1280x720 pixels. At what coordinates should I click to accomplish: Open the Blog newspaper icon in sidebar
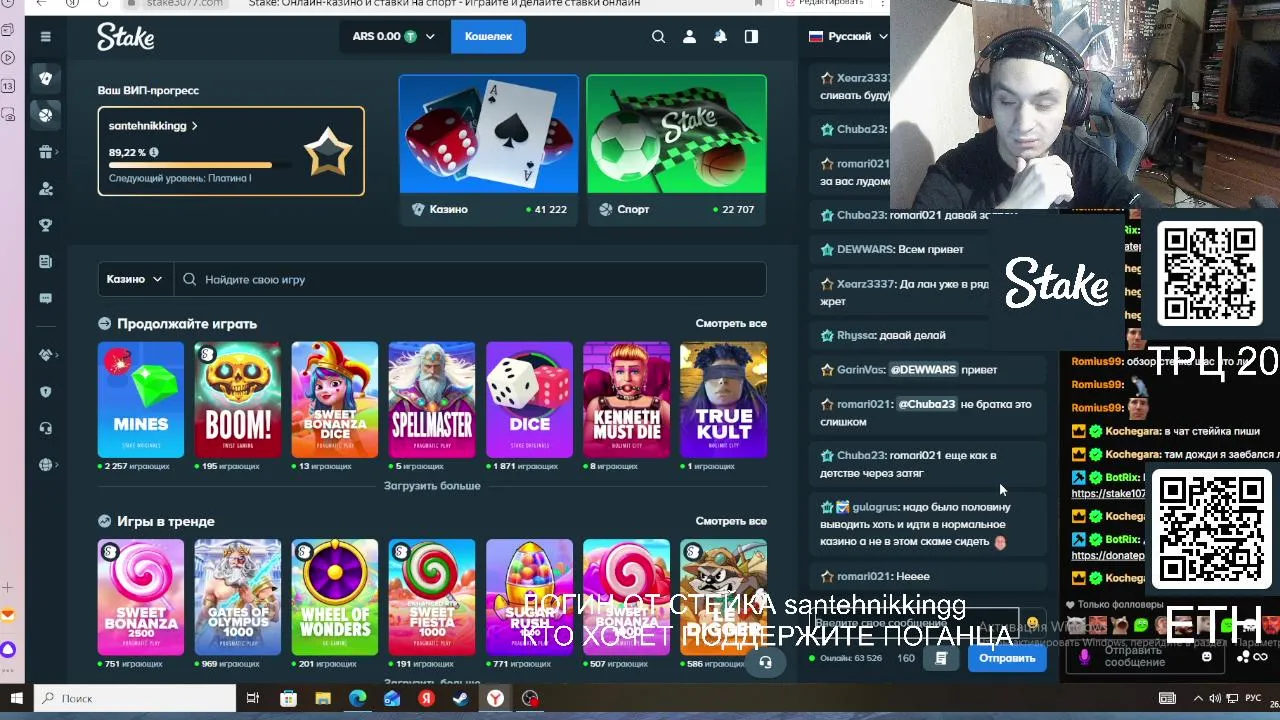point(45,262)
